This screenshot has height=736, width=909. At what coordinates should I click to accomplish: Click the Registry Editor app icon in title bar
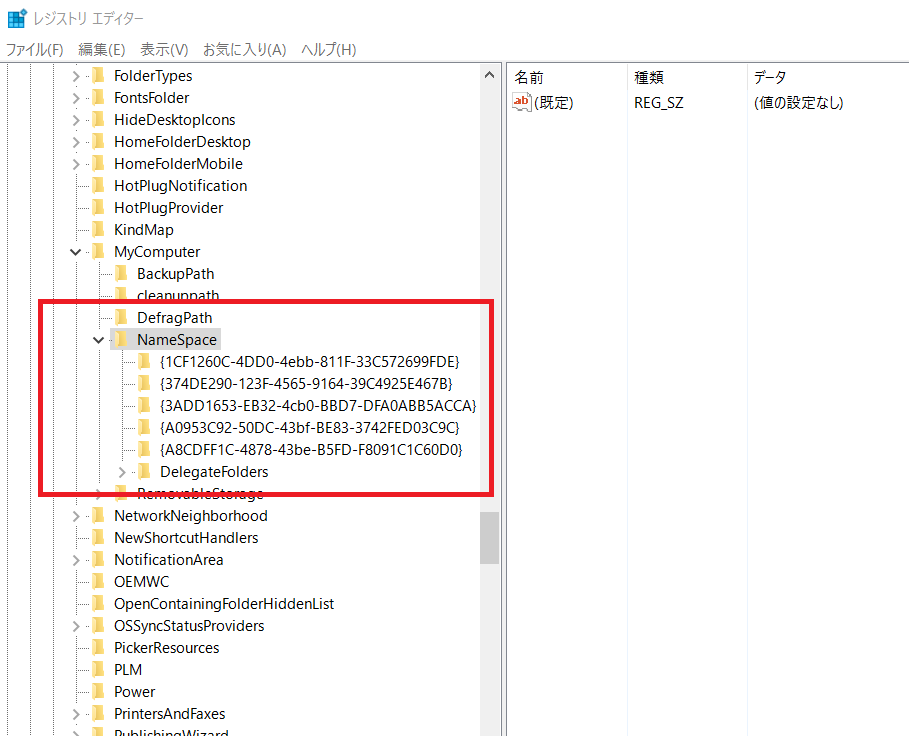coord(17,19)
